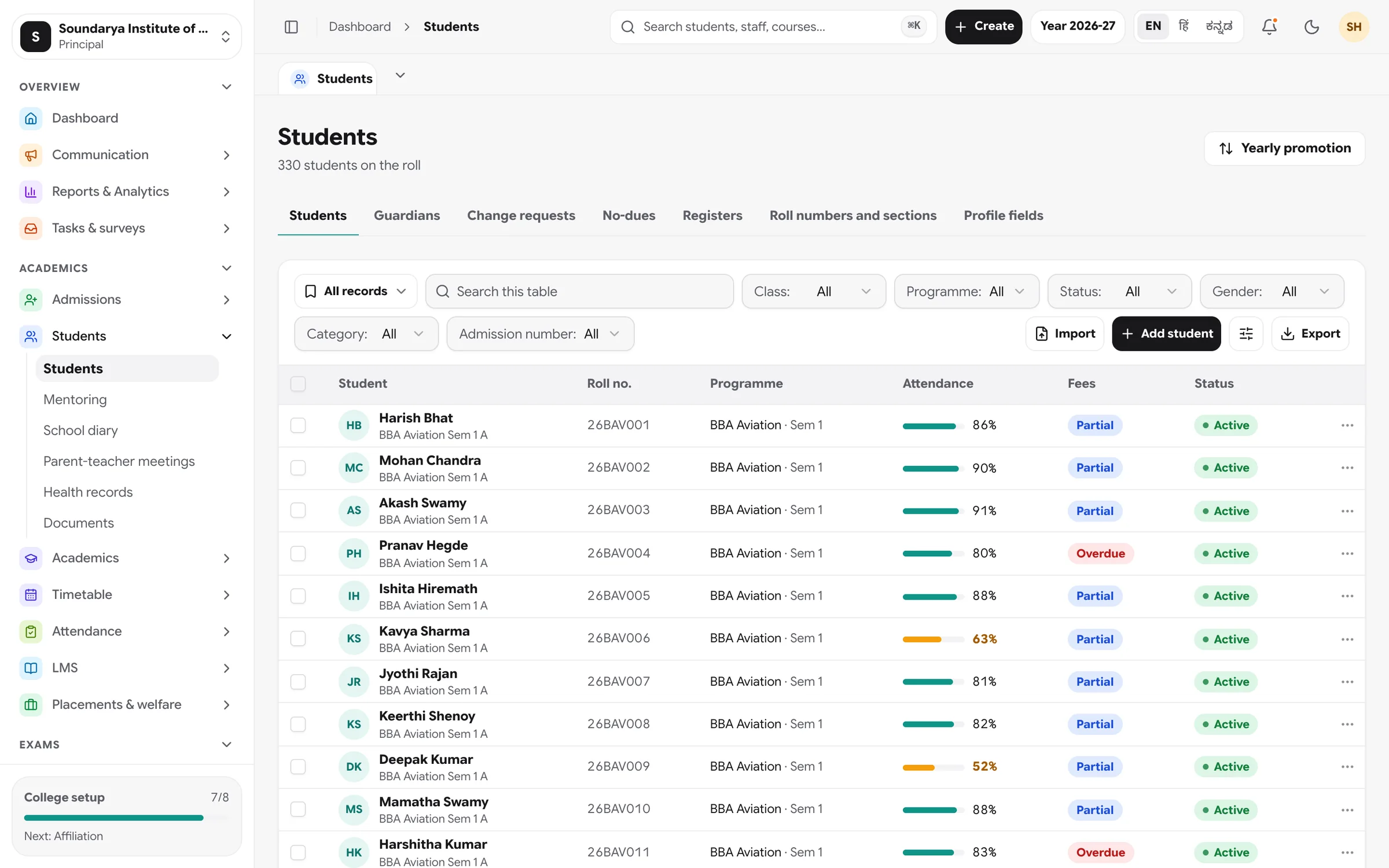Open row actions for Harish Bhat
This screenshot has height=868, width=1389.
(x=1347, y=425)
